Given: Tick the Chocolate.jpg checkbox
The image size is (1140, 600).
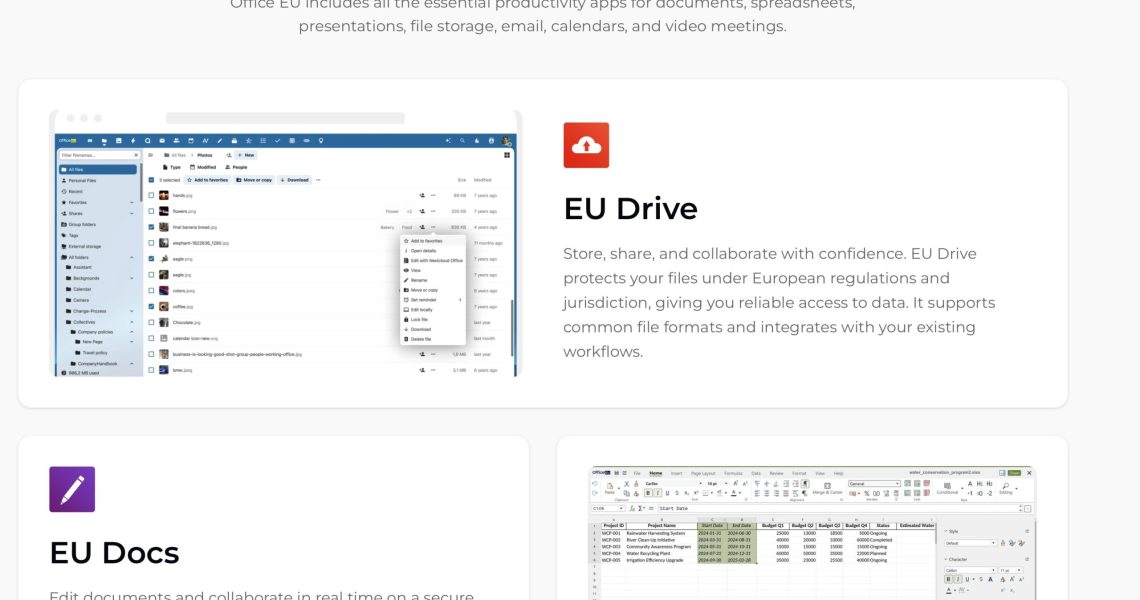Looking at the screenshot, I should (x=151, y=322).
